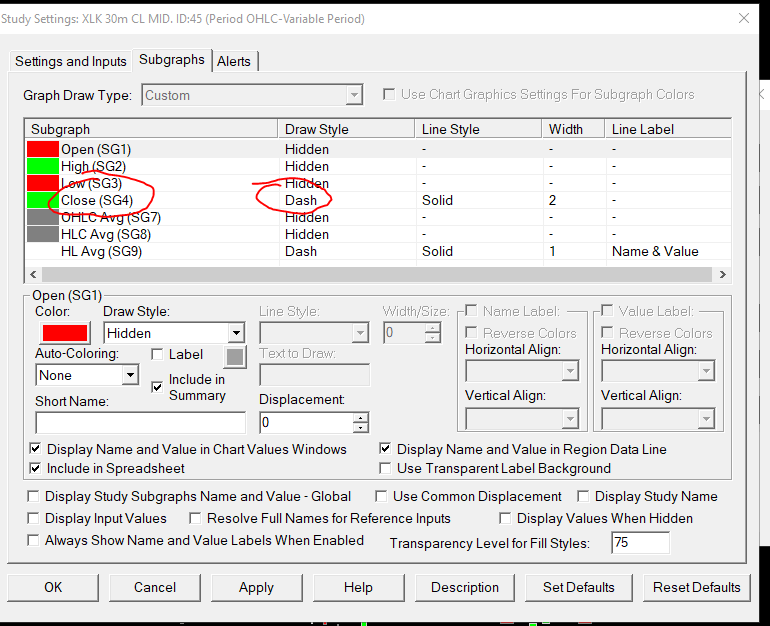
Task: Click the Draw Style column header
Action: tap(346, 129)
